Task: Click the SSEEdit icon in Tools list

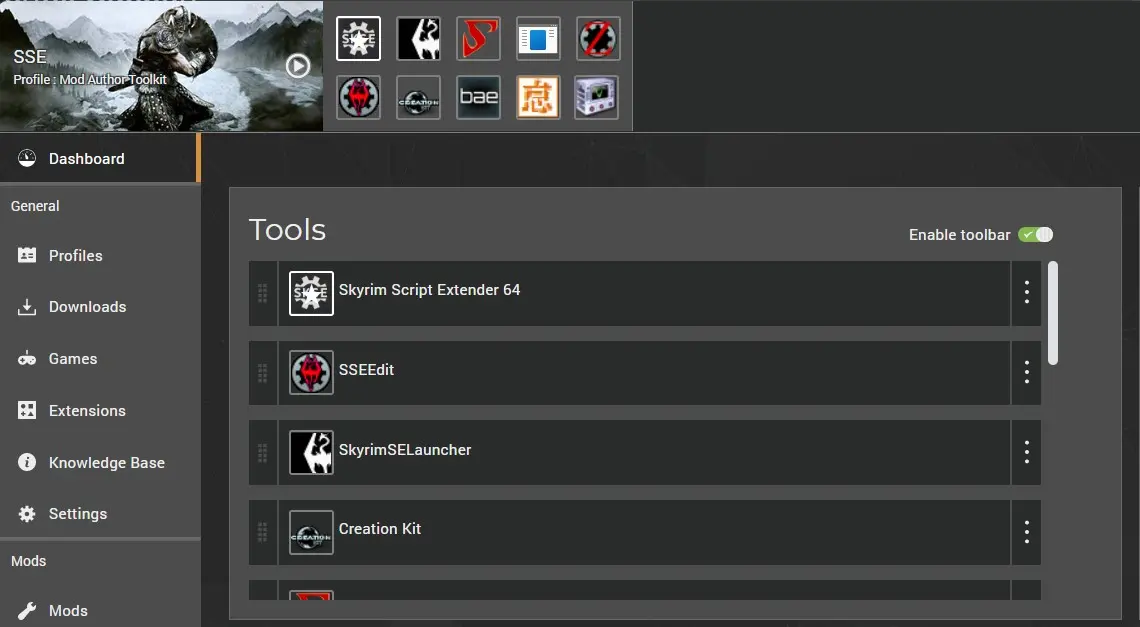Action: [311, 373]
